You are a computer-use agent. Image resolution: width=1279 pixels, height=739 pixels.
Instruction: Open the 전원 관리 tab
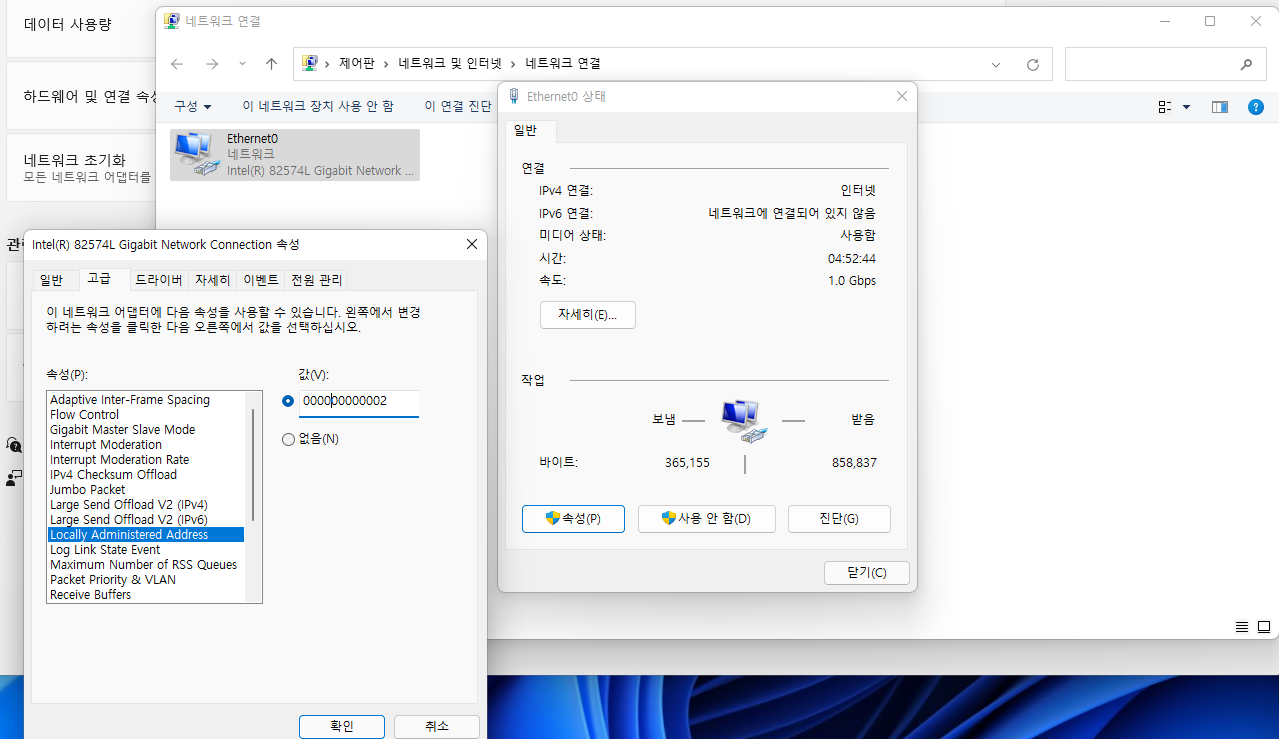tap(316, 280)
